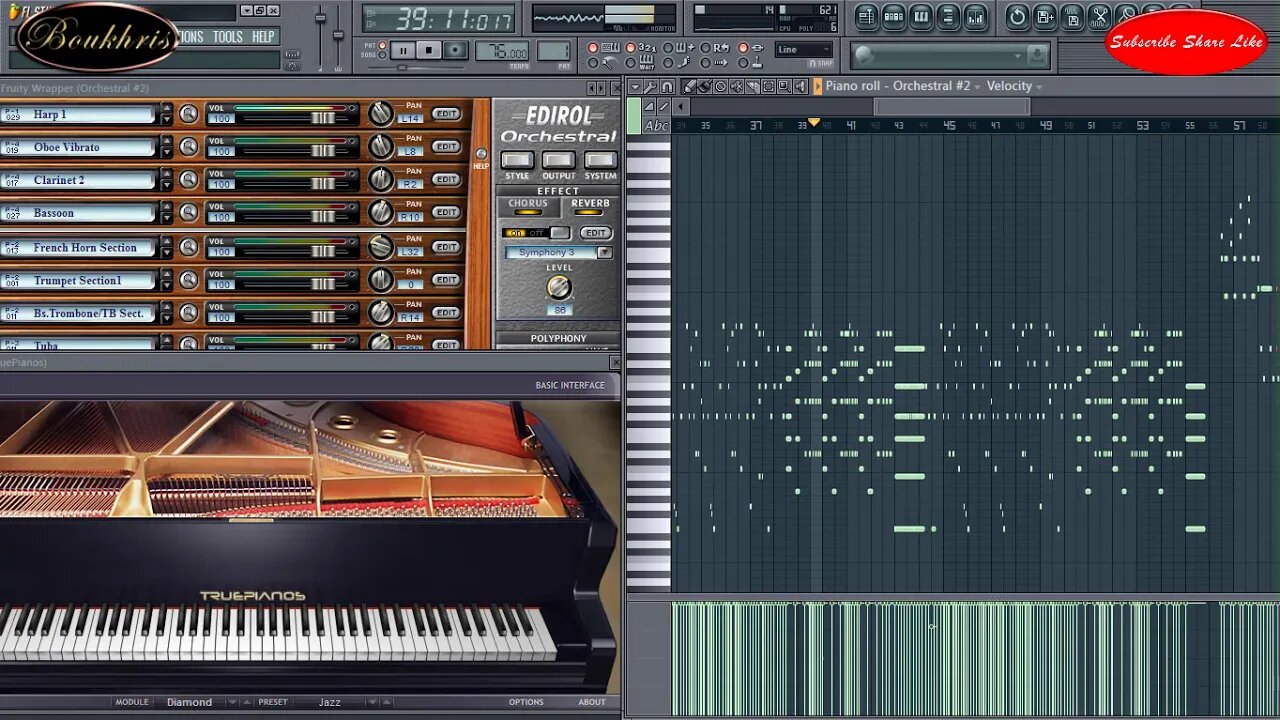Image resolution: width=1280 pixels, height=720 pixels.
Task: Open the piano roll view icon
Action: (921, 17)
